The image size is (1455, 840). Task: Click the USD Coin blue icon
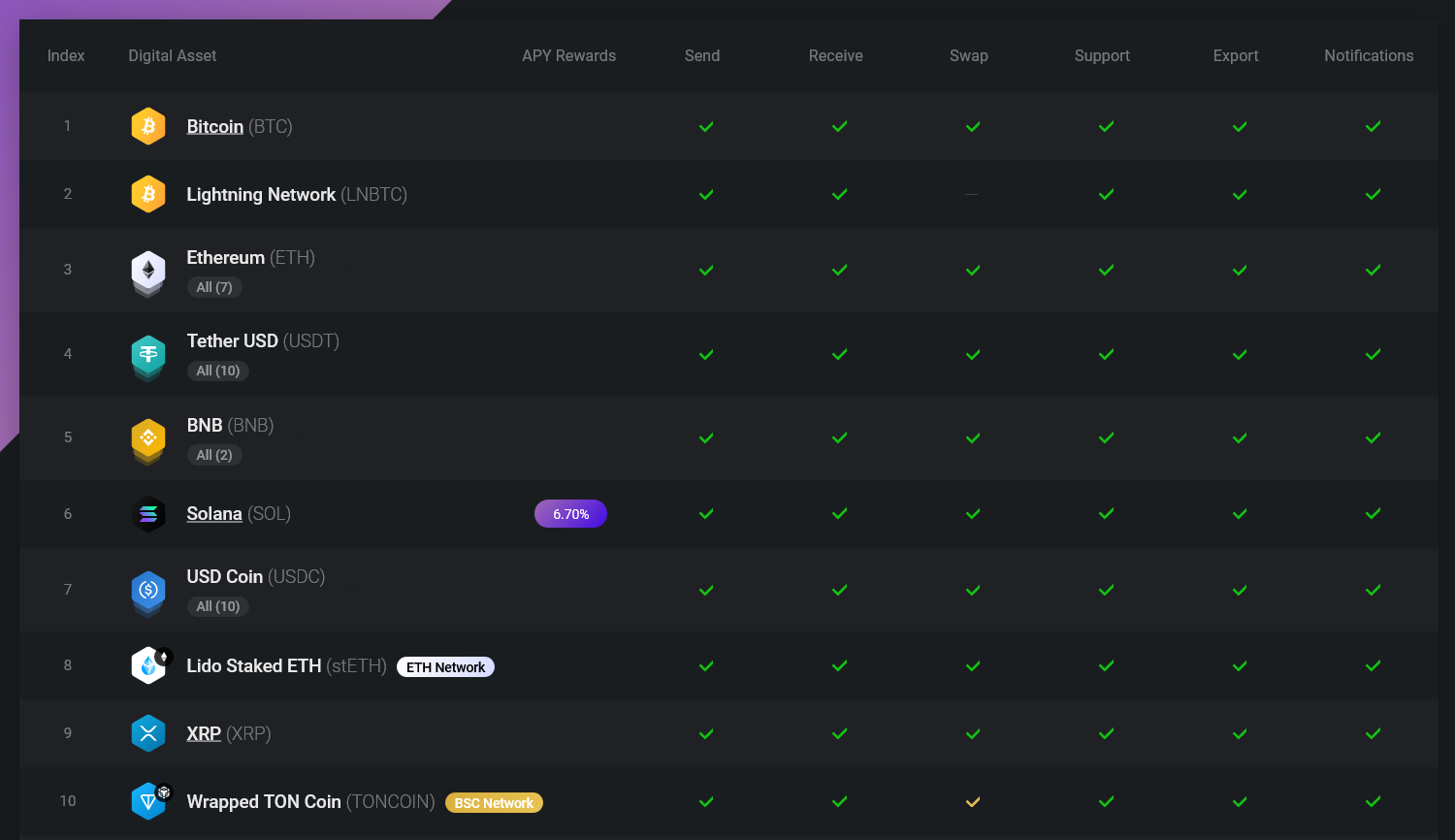[148, 593]
